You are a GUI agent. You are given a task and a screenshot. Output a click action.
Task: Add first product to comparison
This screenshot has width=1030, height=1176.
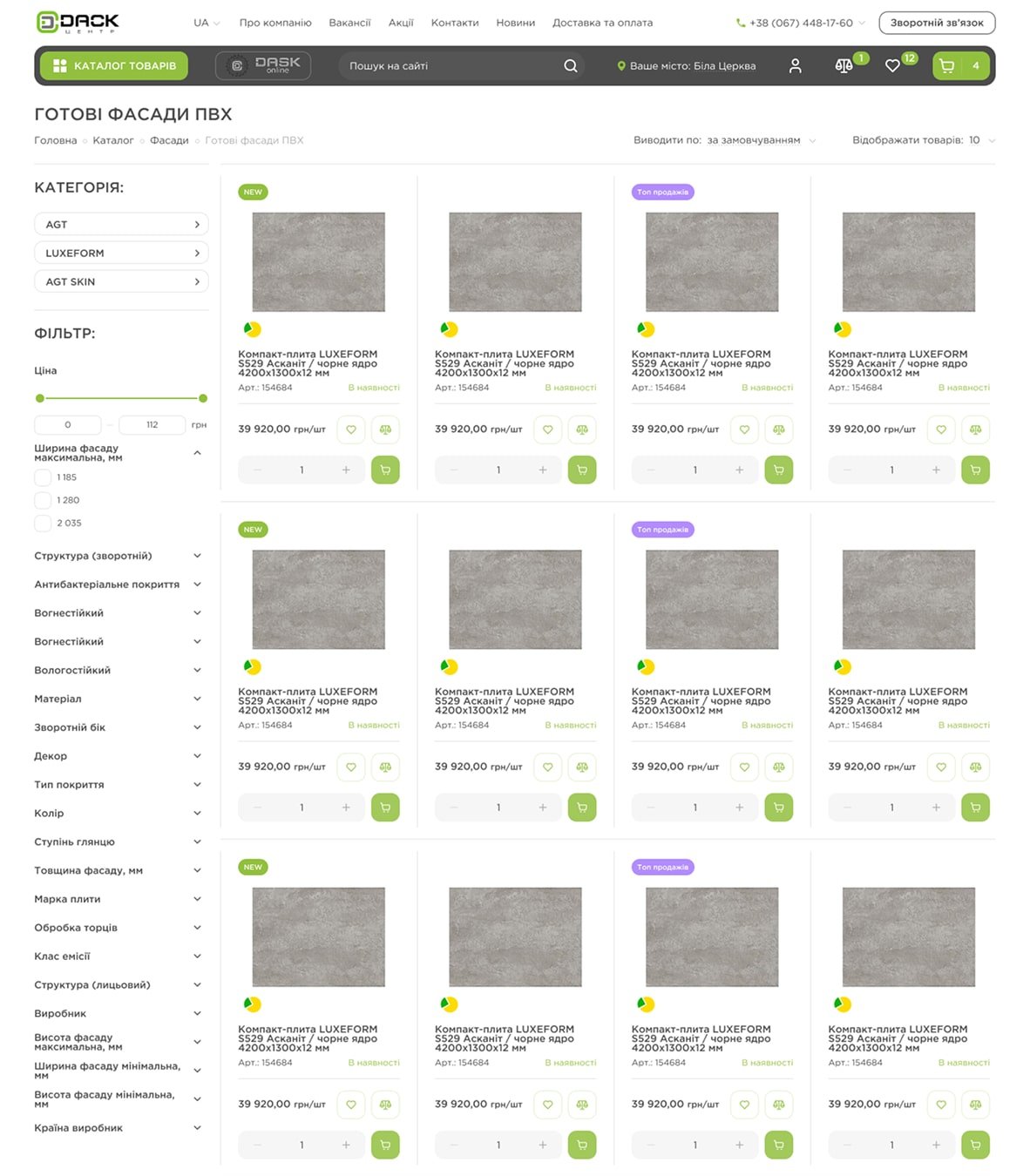(x=385, y=429)
